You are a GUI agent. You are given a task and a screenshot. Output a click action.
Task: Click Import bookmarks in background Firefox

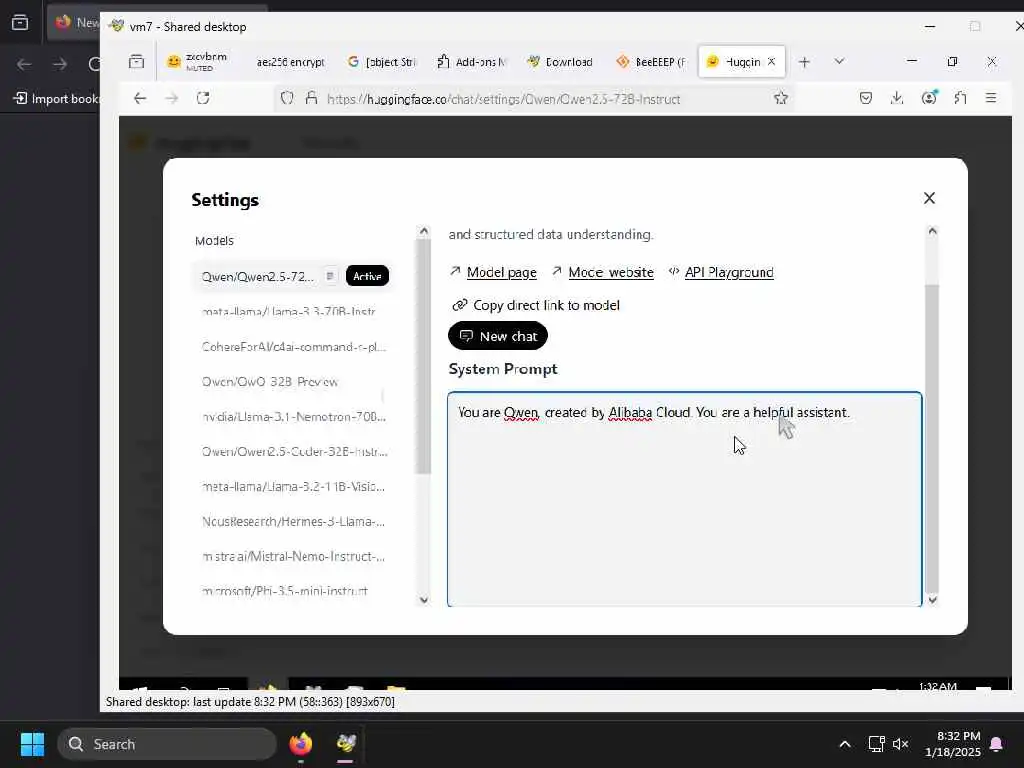coord(56,99)
